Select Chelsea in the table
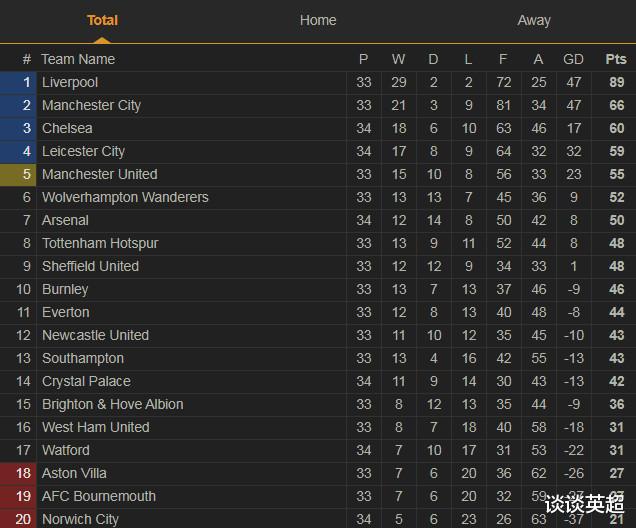 pyautogui.click(x=67, y=128)
